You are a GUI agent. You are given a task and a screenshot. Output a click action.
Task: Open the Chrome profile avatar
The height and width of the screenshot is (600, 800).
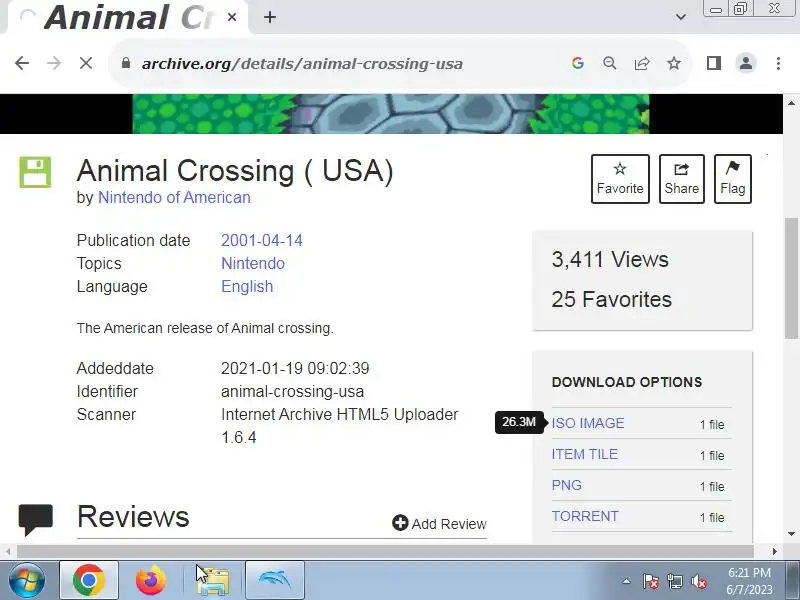pos(746,63)
